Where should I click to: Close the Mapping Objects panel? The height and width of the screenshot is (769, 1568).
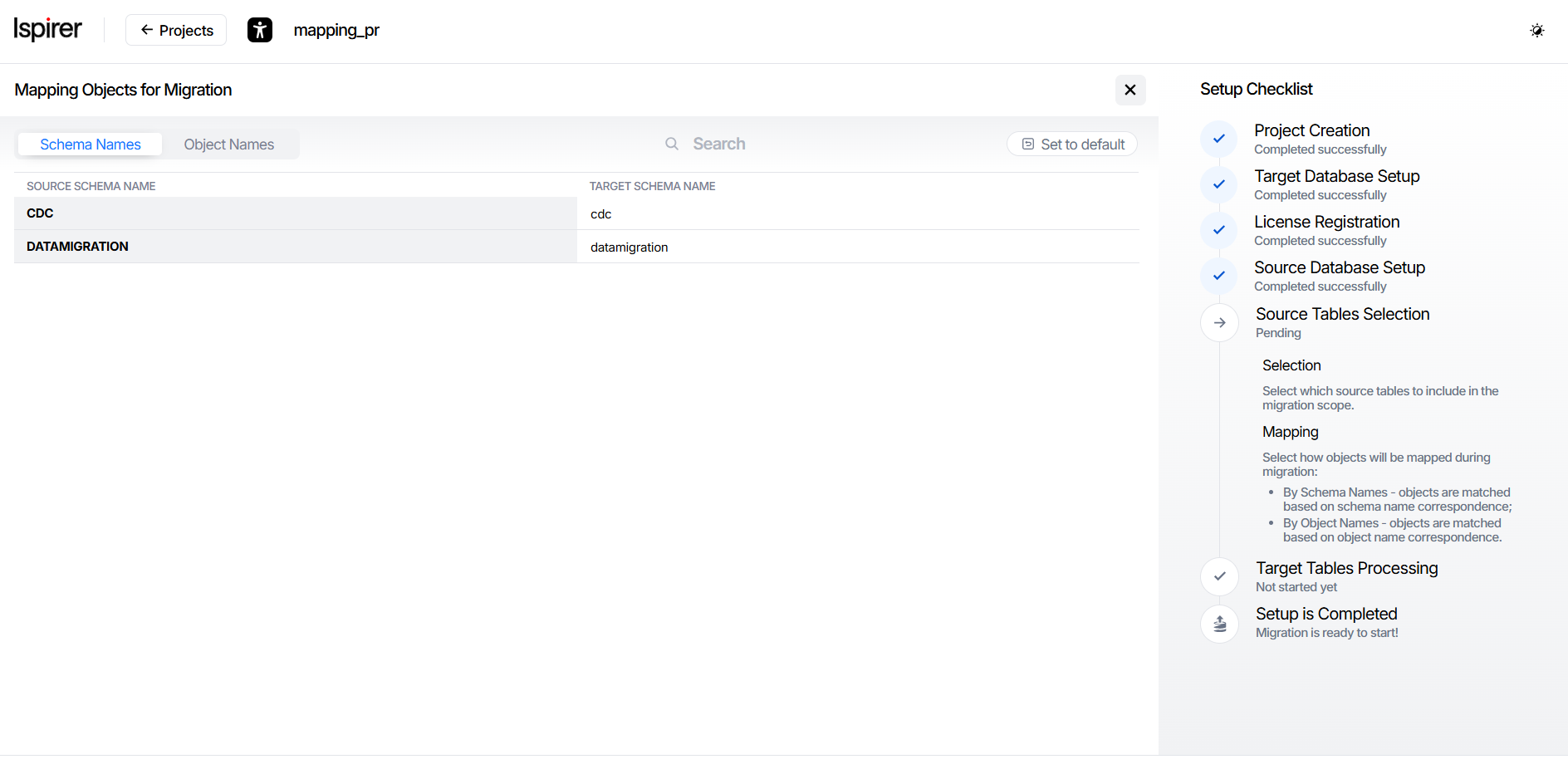[1129, 90]
